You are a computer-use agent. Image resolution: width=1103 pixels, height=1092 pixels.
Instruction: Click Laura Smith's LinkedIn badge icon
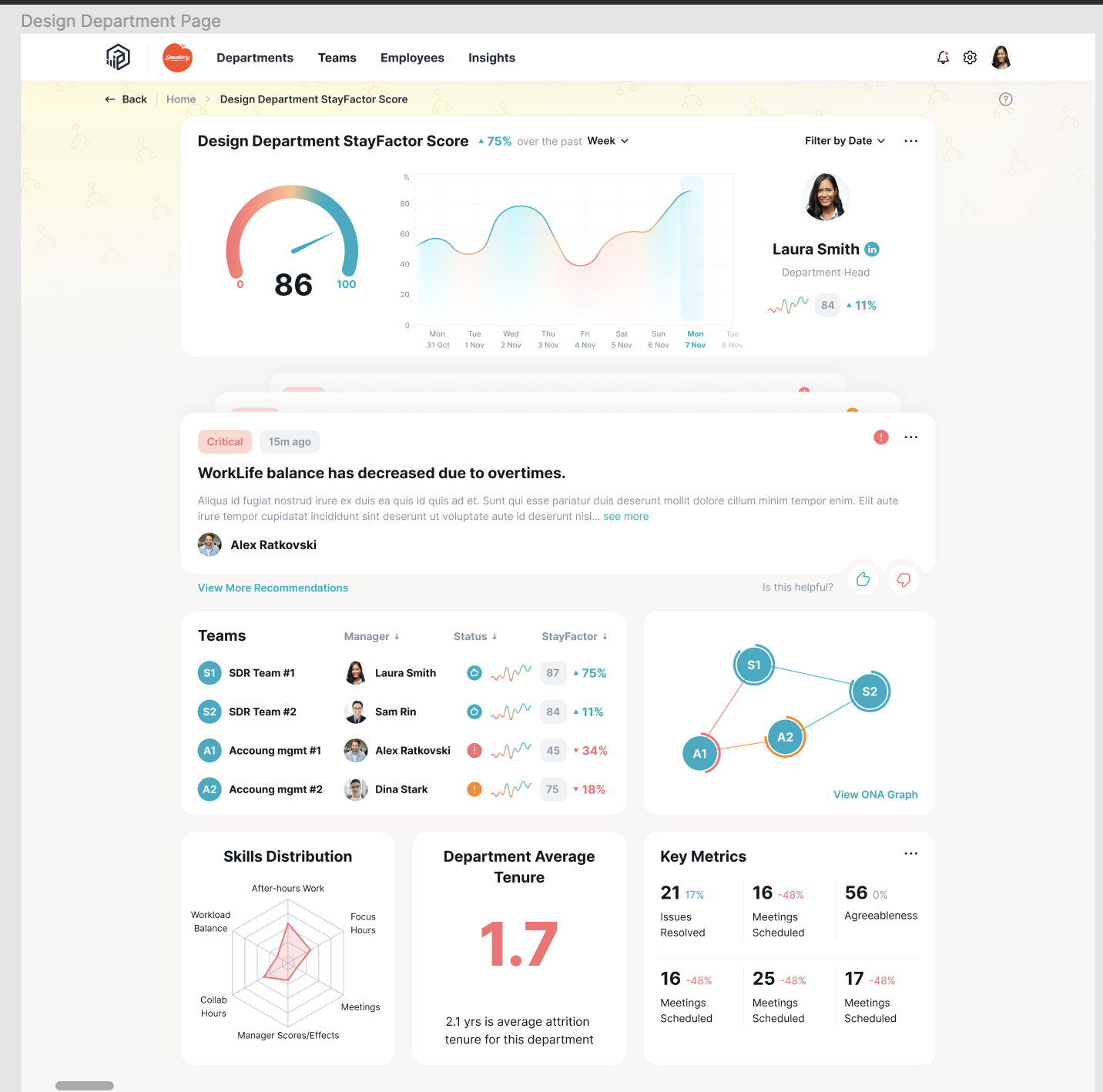(871, 249)
